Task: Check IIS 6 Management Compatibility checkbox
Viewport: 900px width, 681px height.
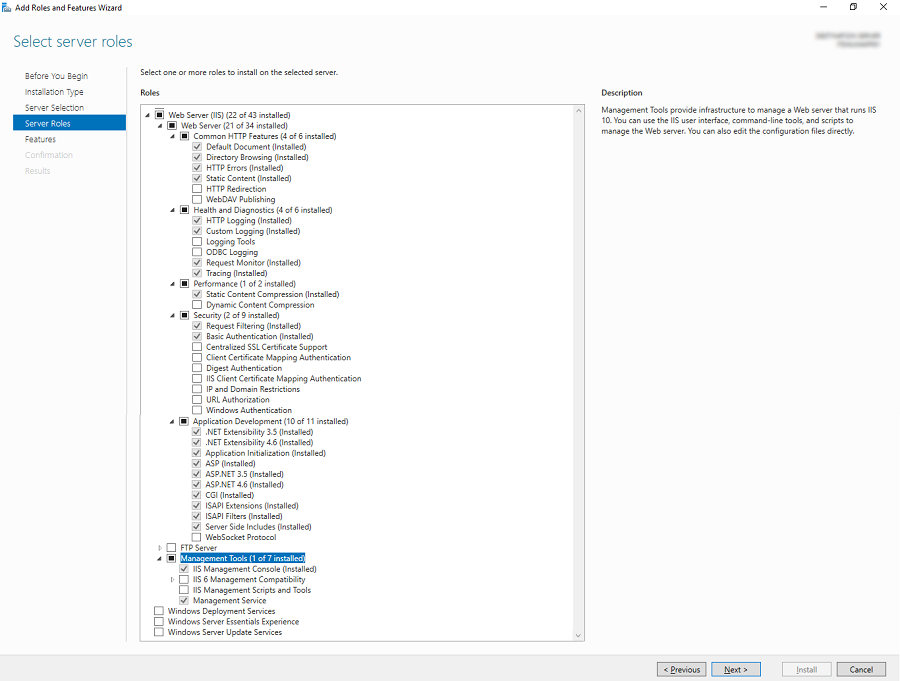Action: point(184,580)
